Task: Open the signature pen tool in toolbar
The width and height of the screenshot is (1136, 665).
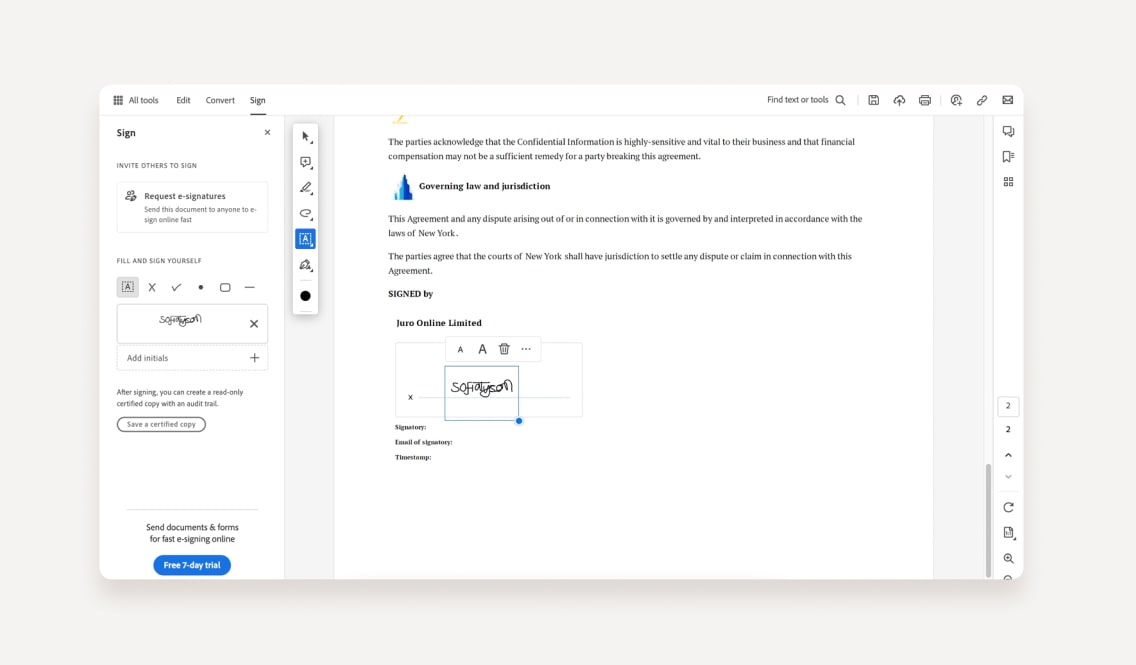Action: click(x=306, y=265)
